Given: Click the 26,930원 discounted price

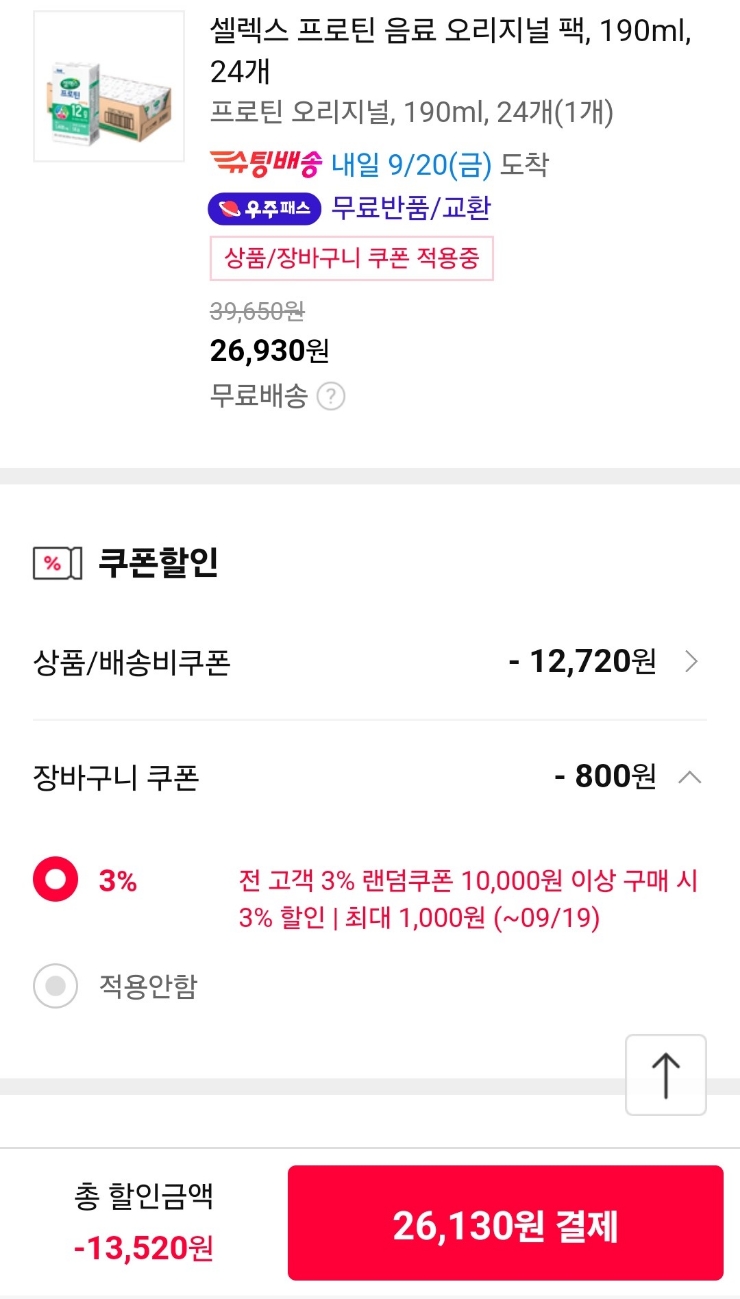Looking at the screenshot, I should tap(269, 351).
